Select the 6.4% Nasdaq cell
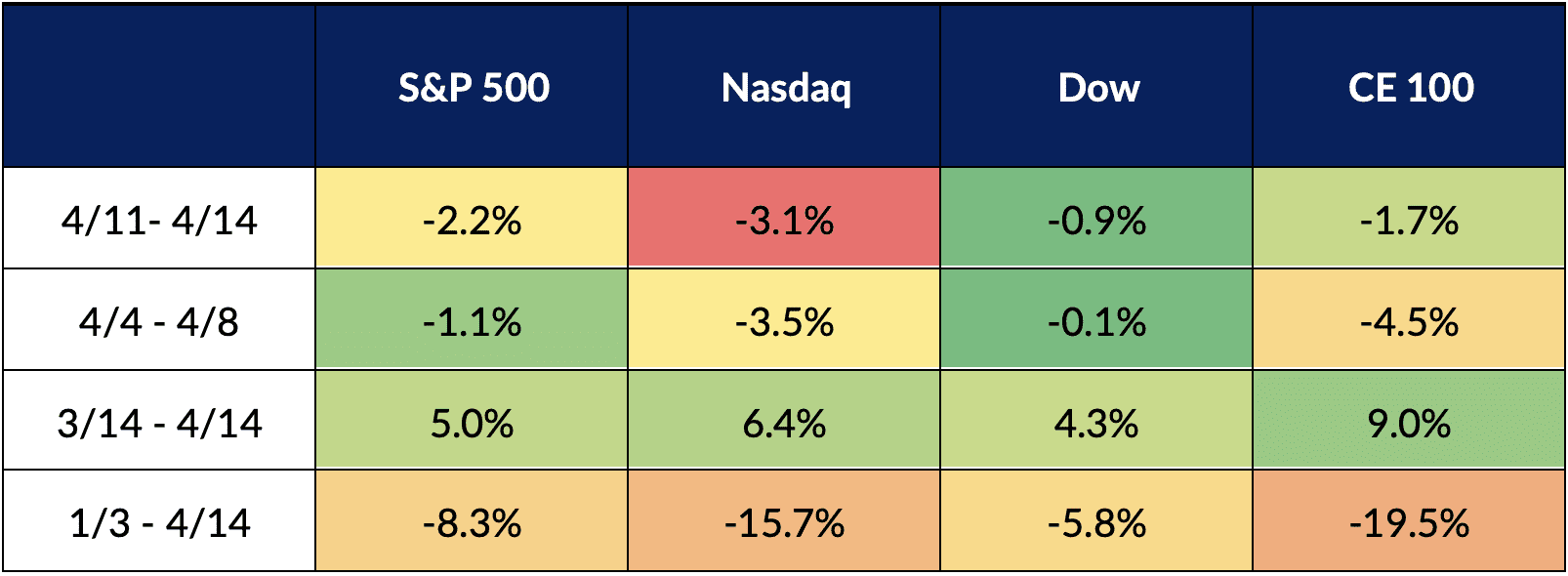 point(784,423)
